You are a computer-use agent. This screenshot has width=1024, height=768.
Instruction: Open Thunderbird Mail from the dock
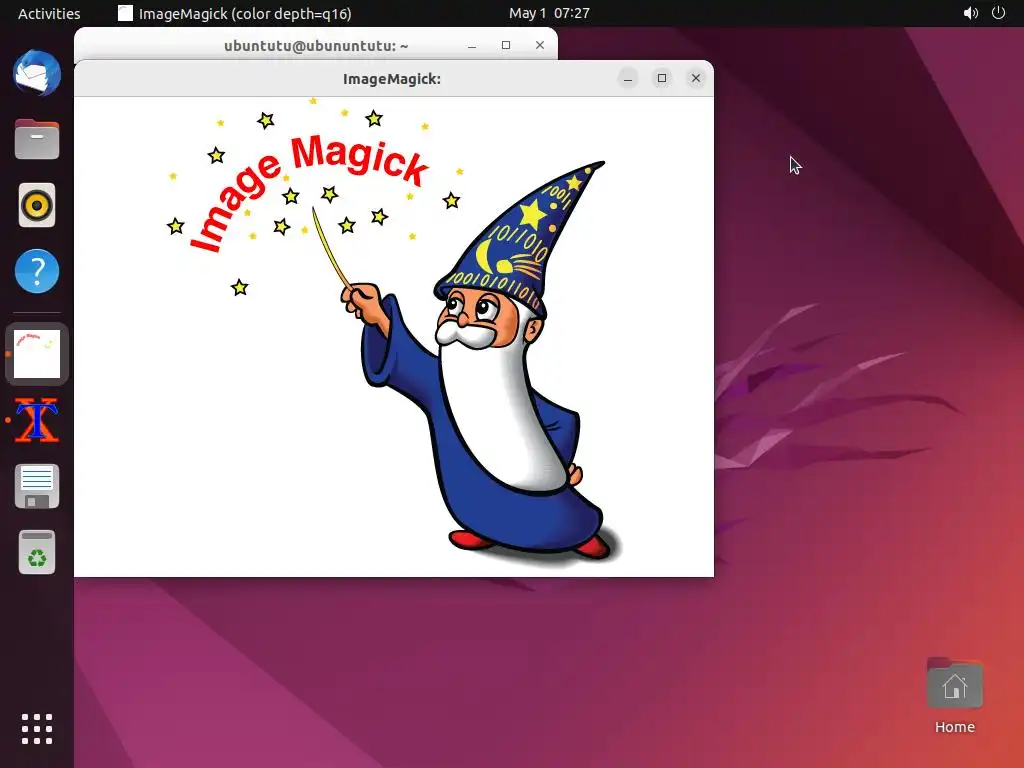click(x=37, y=73)
